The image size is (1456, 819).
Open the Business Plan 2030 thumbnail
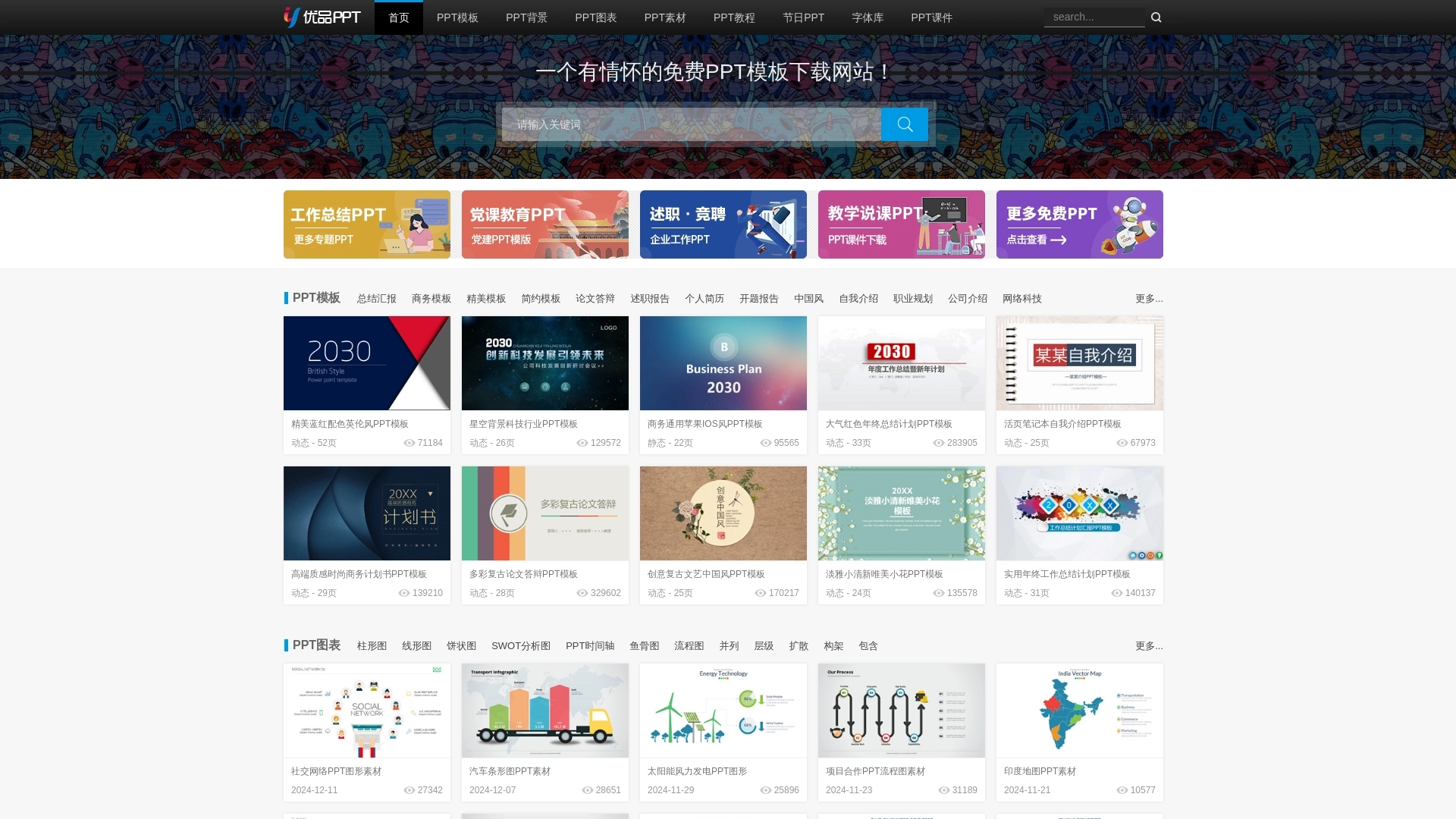tap(723, 363)
